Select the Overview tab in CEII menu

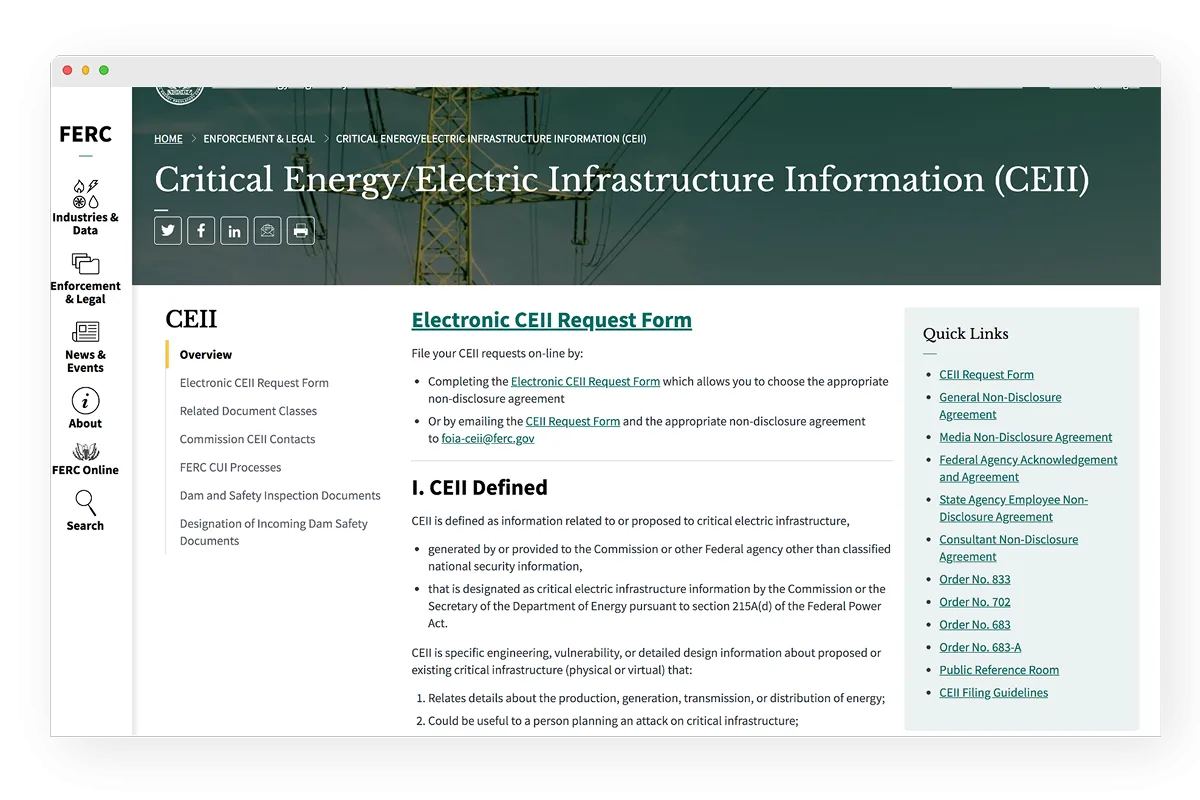204,354
